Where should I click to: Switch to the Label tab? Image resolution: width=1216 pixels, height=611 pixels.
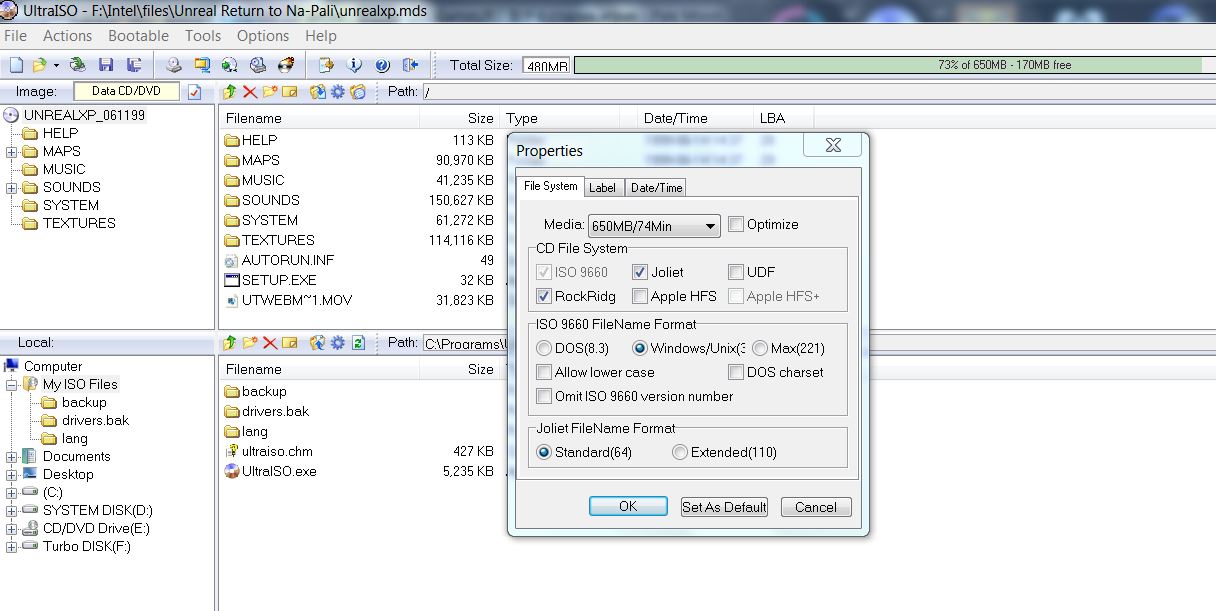(602, 187)
